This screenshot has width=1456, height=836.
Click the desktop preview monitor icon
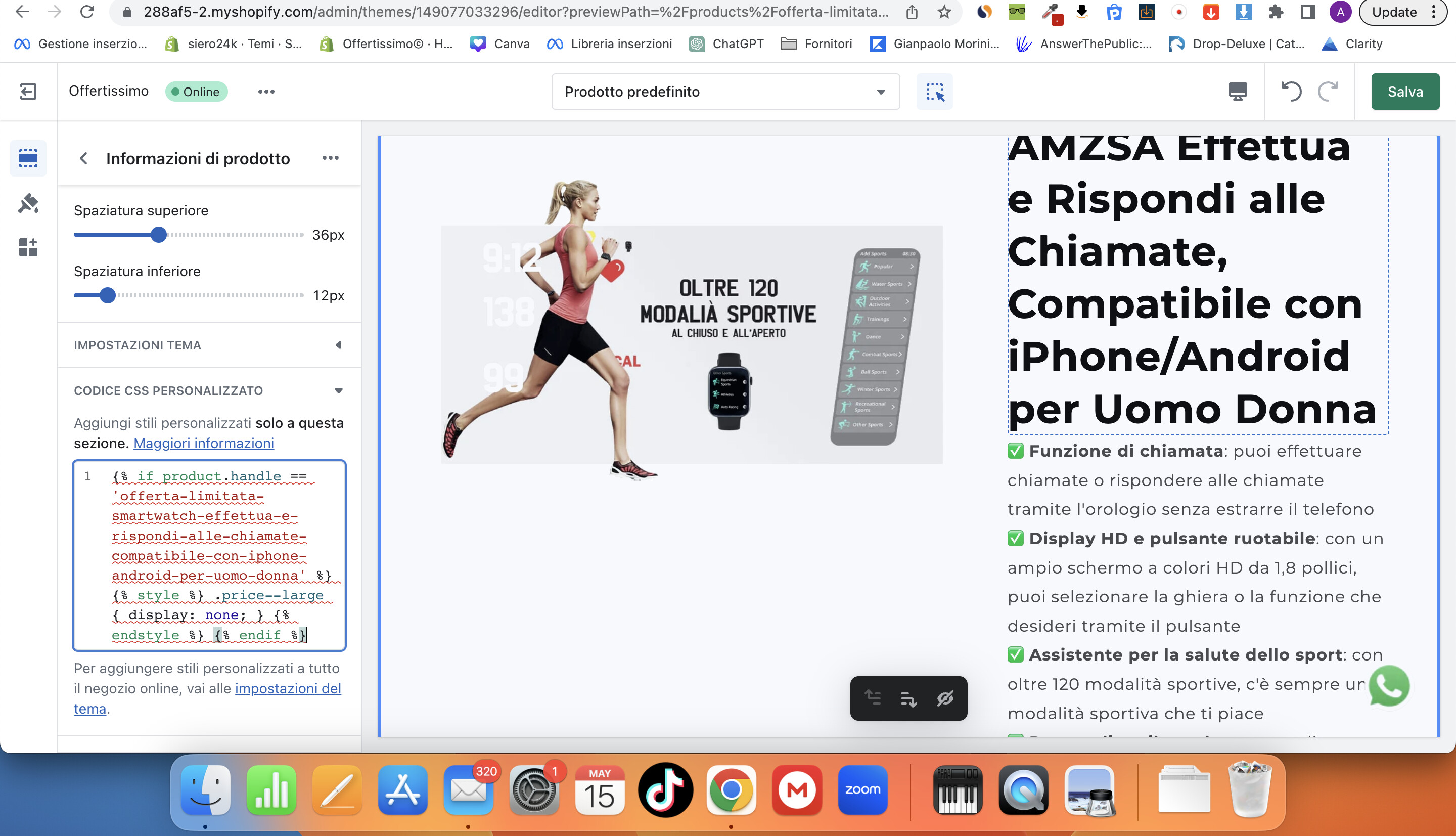tap(1237, 92)
